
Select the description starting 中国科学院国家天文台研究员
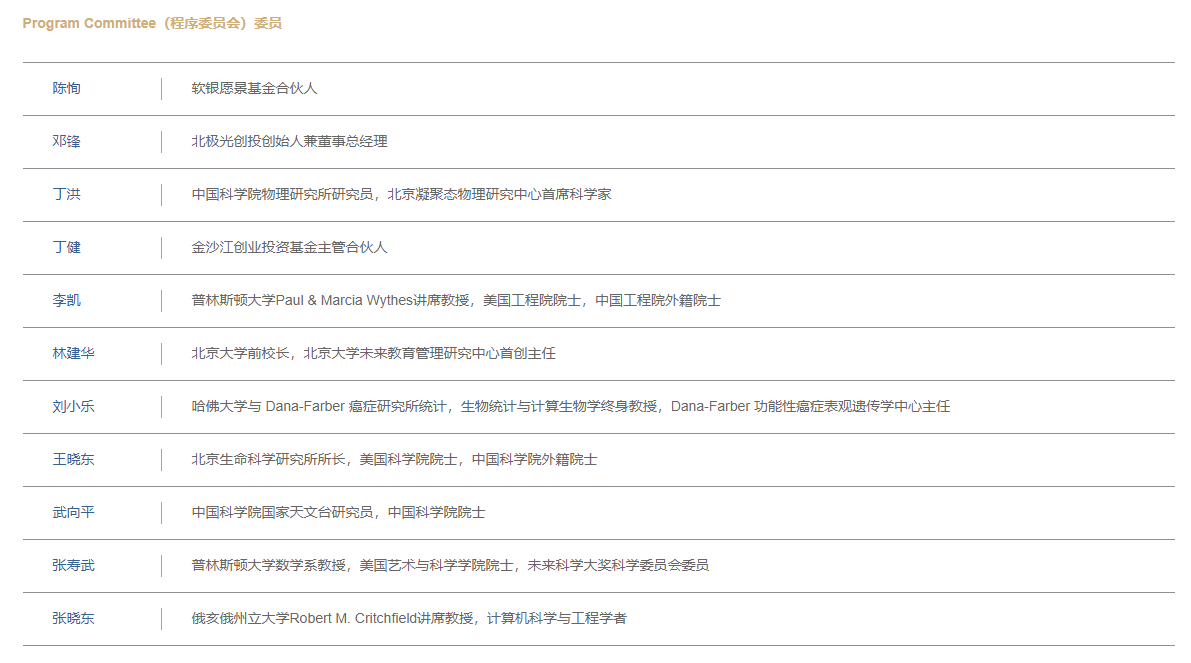(x=338, y=513)
